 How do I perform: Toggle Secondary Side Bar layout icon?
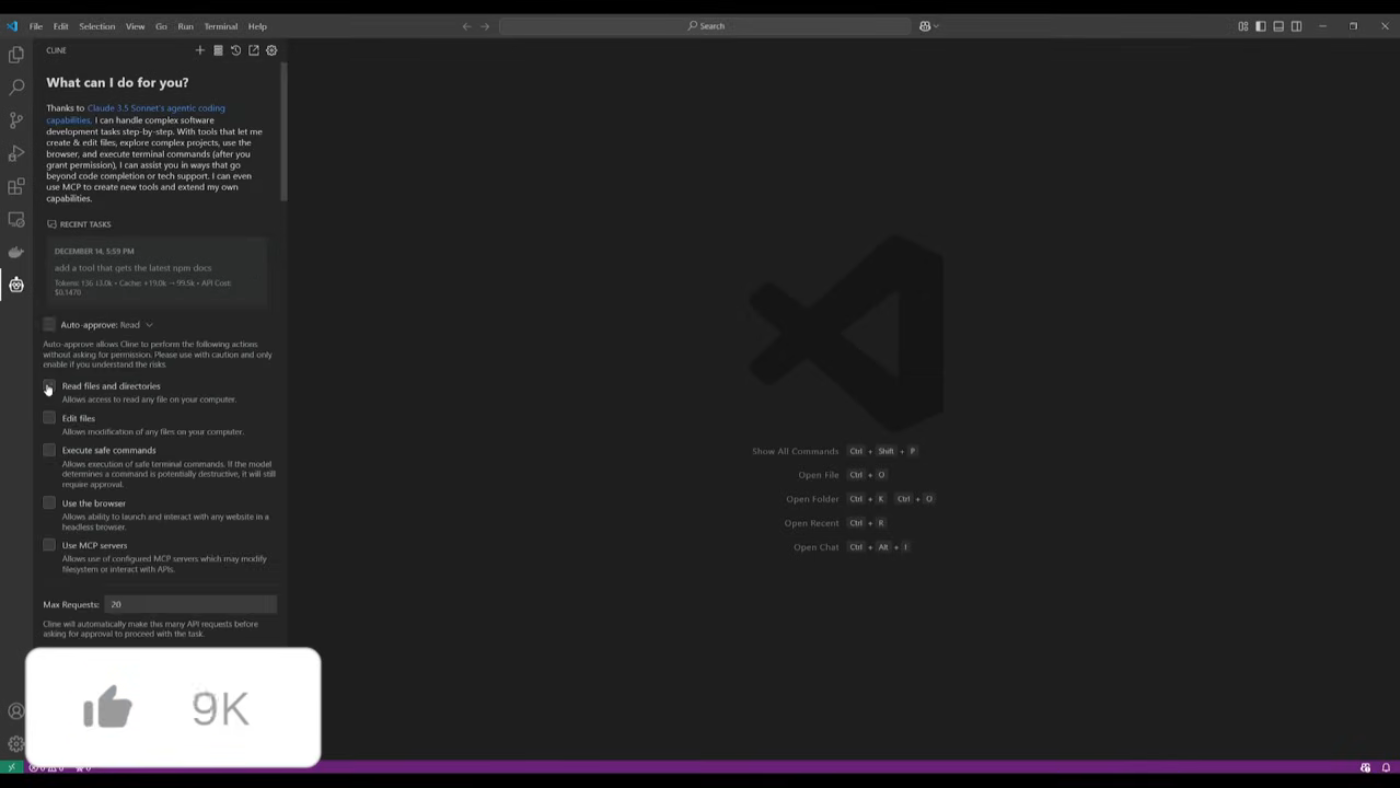pos(1296,26)
